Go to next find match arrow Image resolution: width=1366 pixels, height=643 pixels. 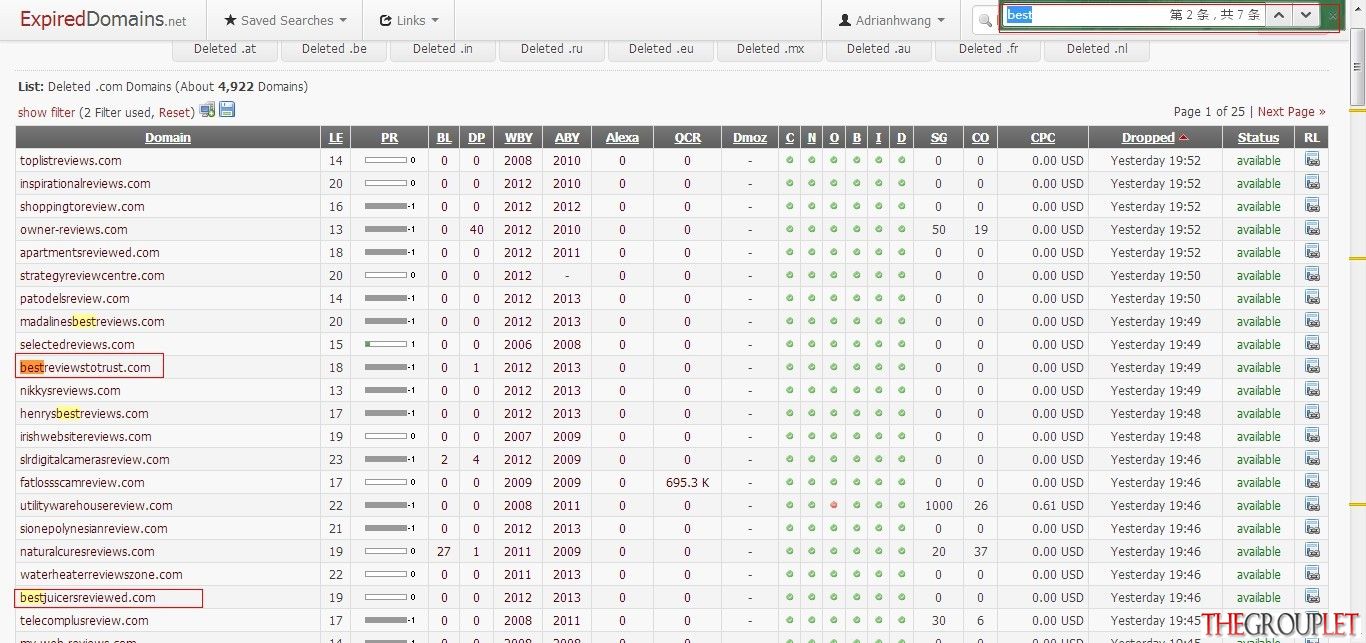(1305, 15)
